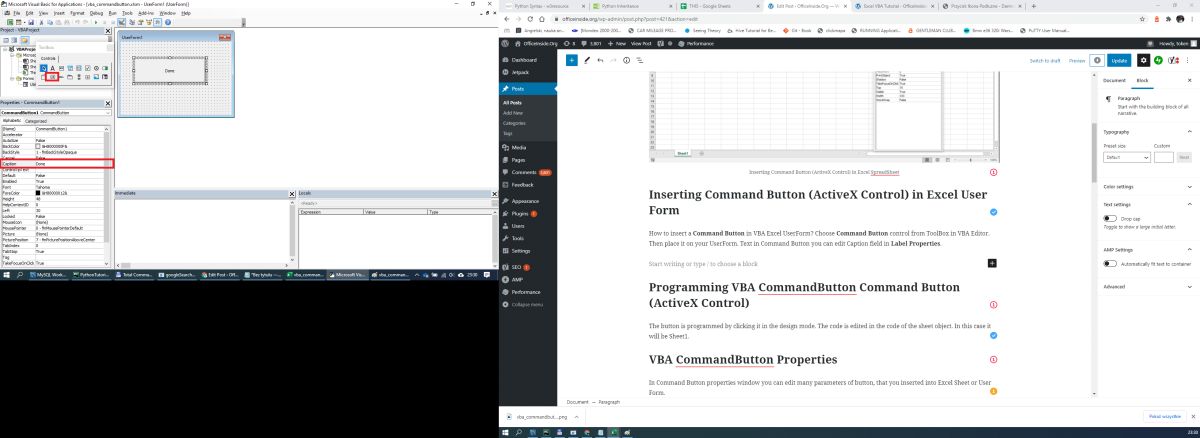1200x438 pixels.
Task: Bookmark this page with star icon
Action: pos(1142,19)
